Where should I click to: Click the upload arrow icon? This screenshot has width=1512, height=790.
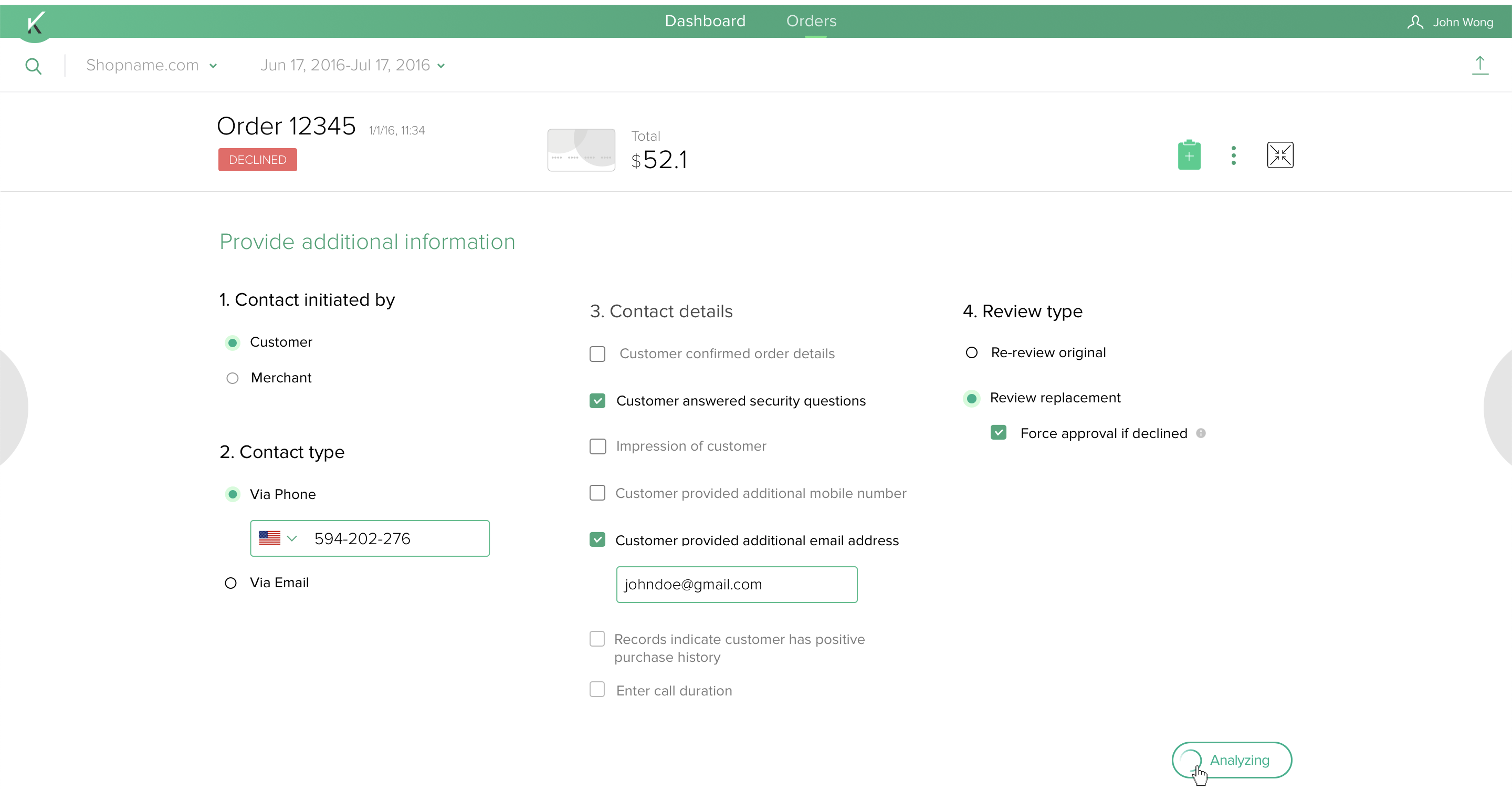click(x=1480, y=65)
